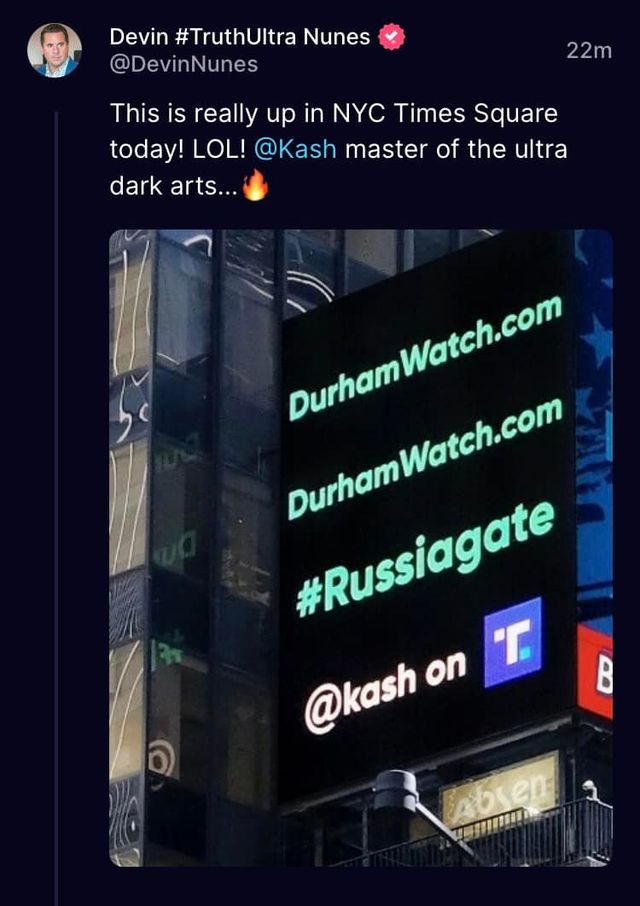The image size is (640, 906).
Task: Click the post text 'This is really up'
Action: [188, 113]
